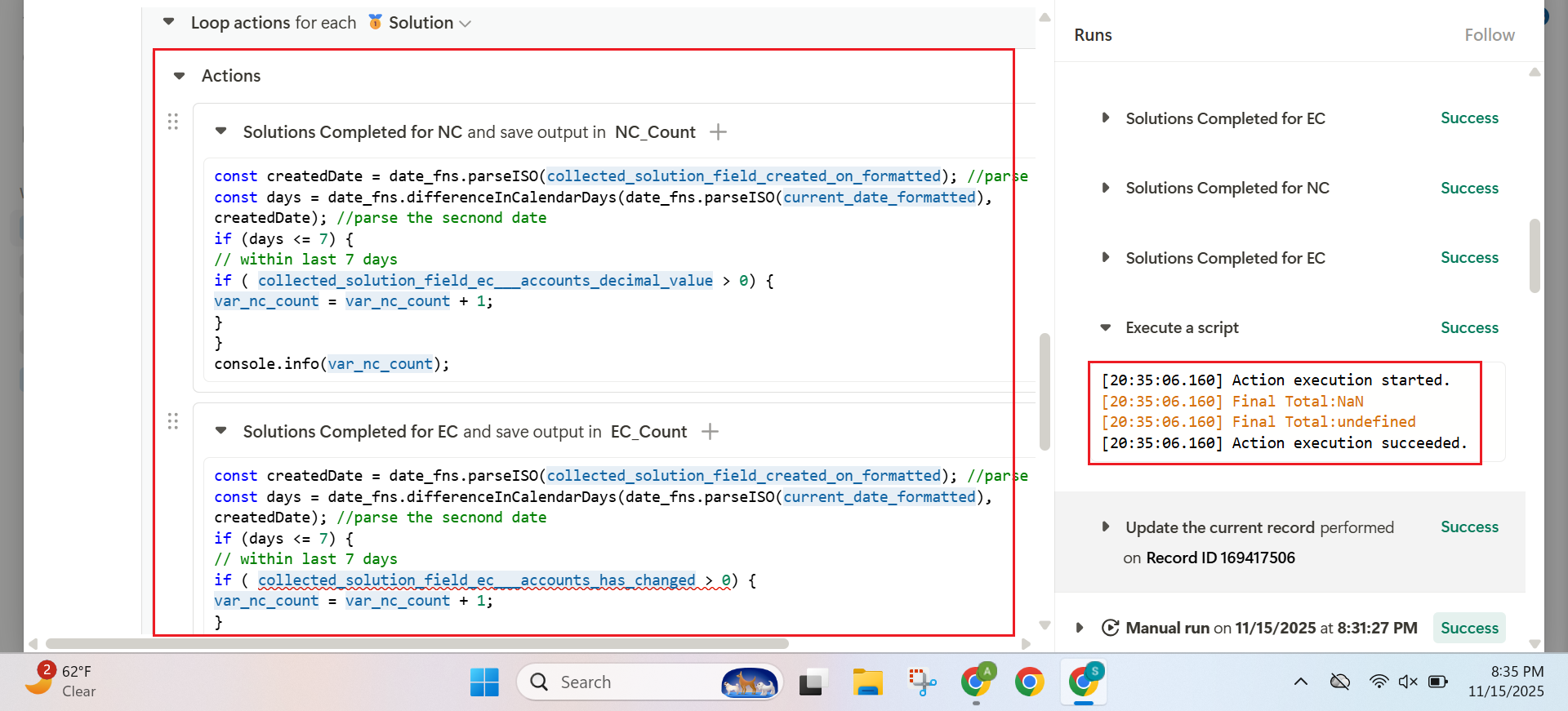Viewport: 1568px width, 711px height.
Task: Collapse the Actions group
Action: (x=180, y=76)
